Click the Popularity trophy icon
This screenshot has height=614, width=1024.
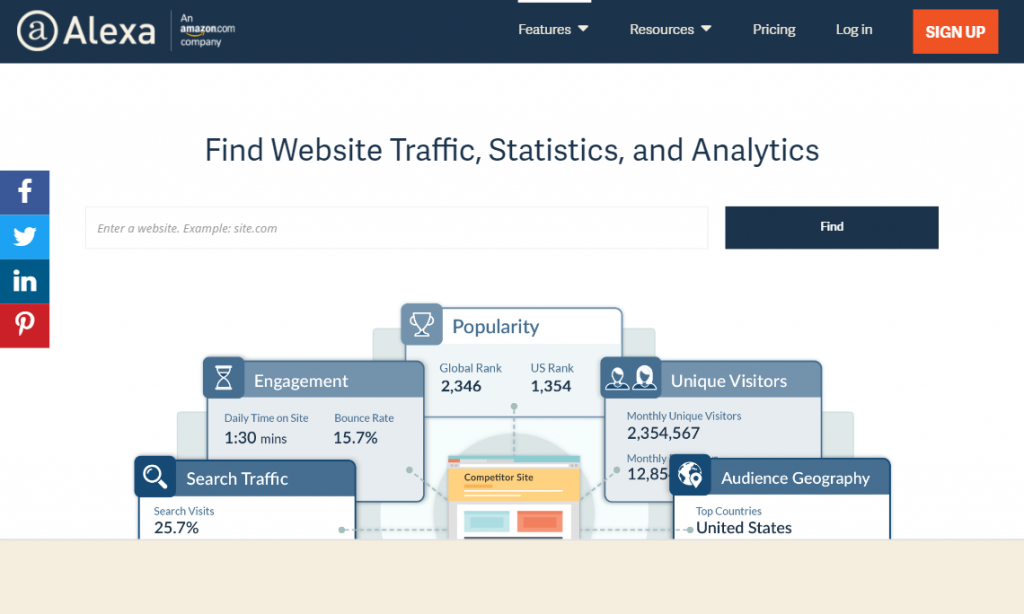point(421,325)
